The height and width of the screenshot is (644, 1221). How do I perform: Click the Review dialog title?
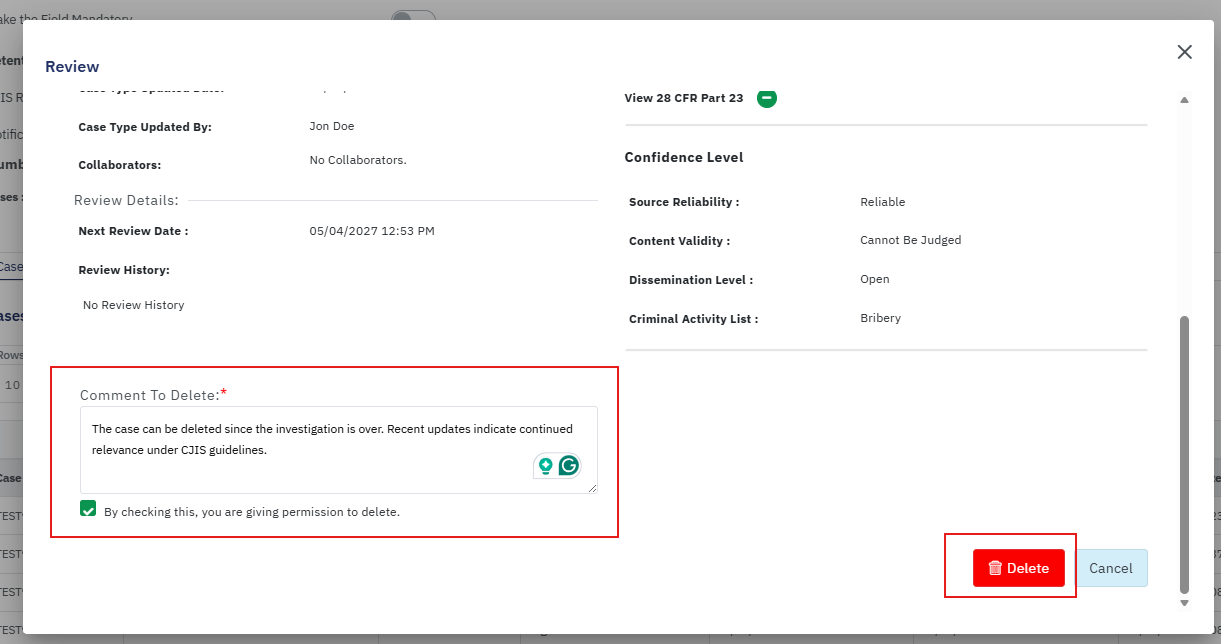[72, 67]
